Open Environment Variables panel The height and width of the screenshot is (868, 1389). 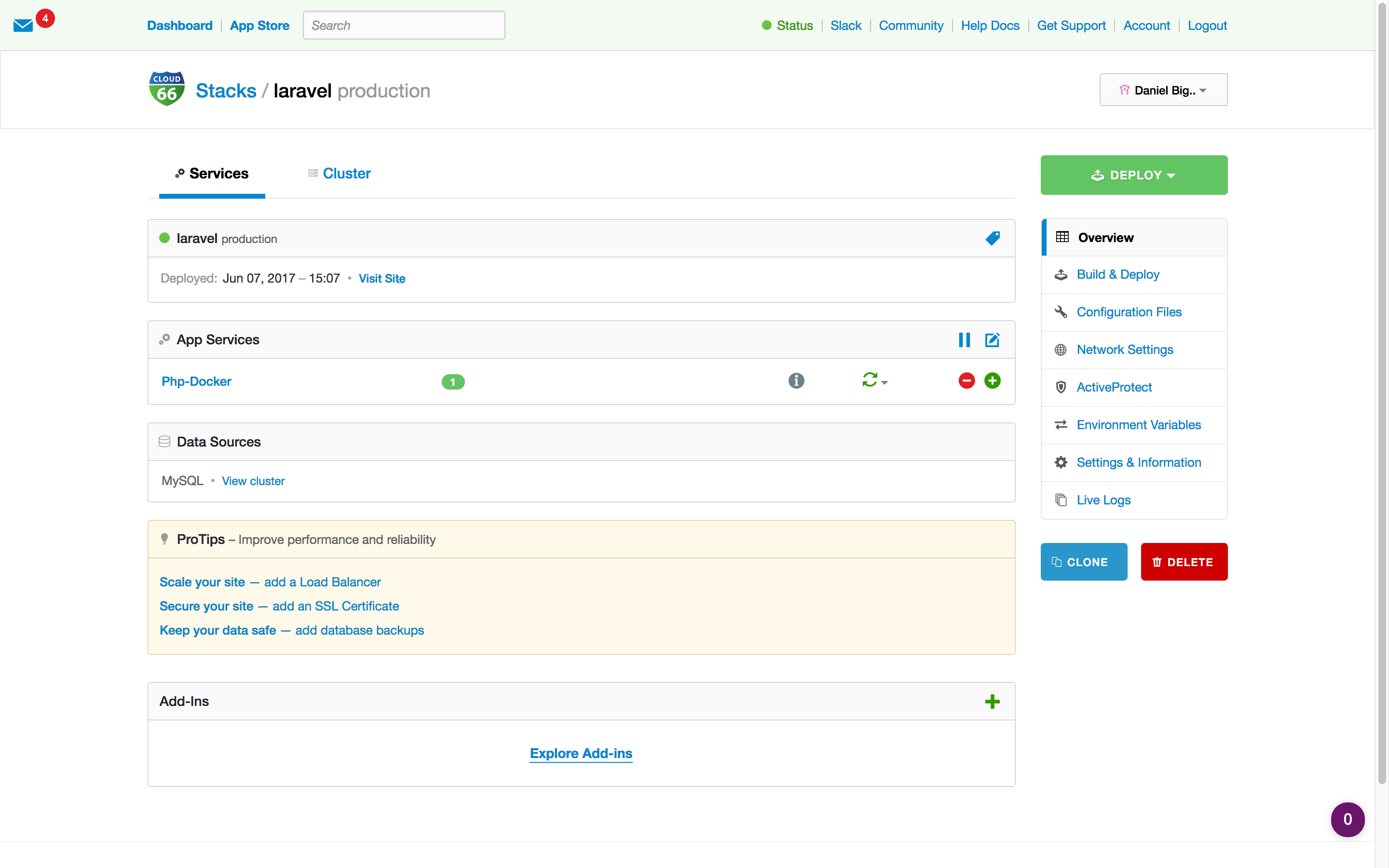click(x=1138, y=424)
